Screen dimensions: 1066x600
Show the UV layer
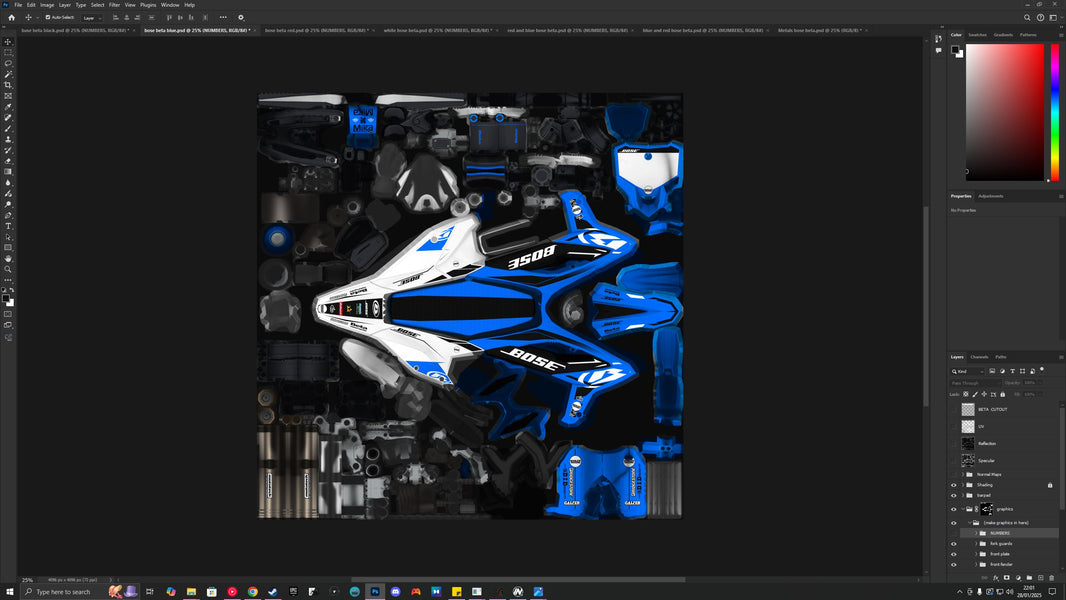pyautogui.click(x=953, y=427)
